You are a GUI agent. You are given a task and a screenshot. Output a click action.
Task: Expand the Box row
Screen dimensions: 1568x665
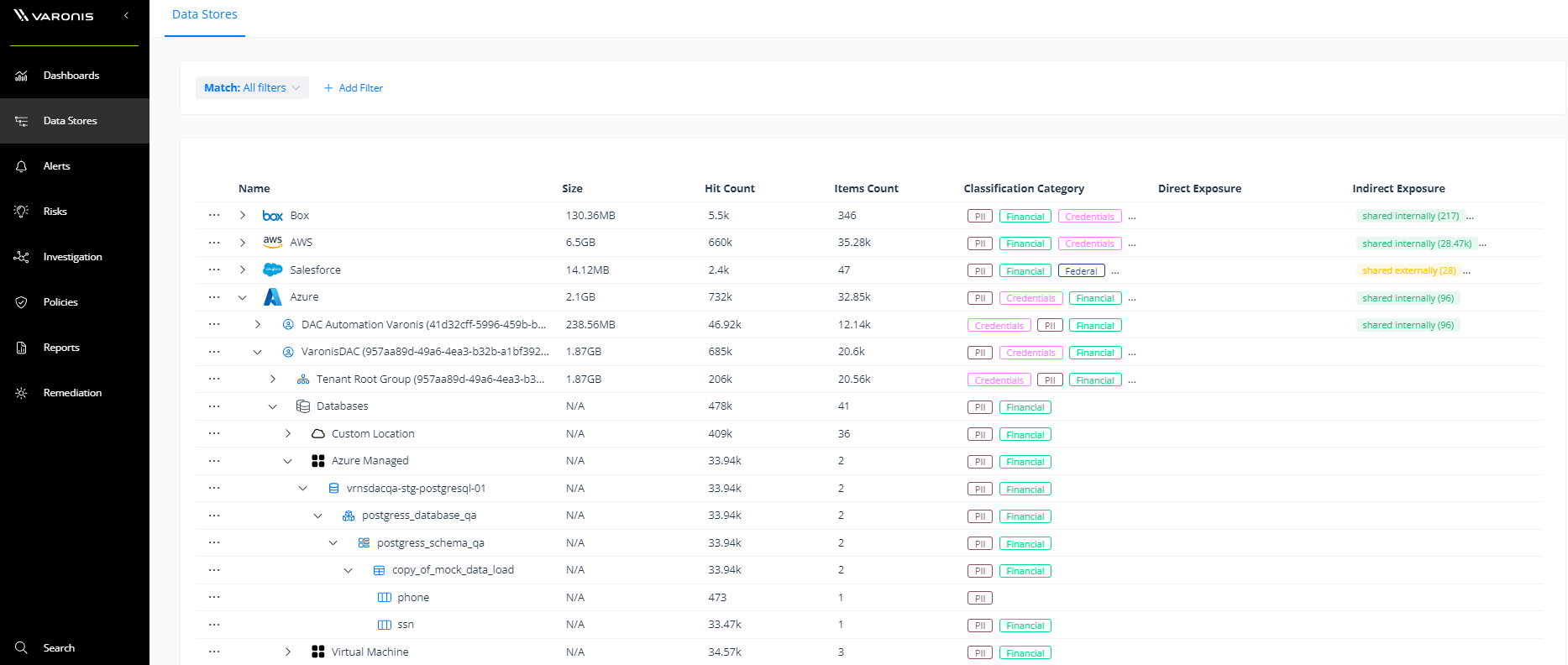click(243, 216)
